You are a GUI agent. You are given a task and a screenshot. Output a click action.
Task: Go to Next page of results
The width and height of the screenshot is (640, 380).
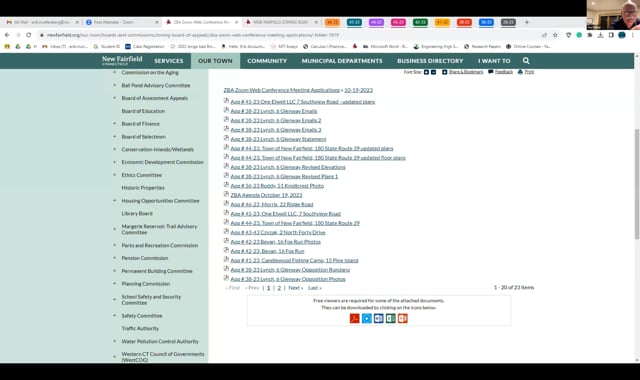296,288
